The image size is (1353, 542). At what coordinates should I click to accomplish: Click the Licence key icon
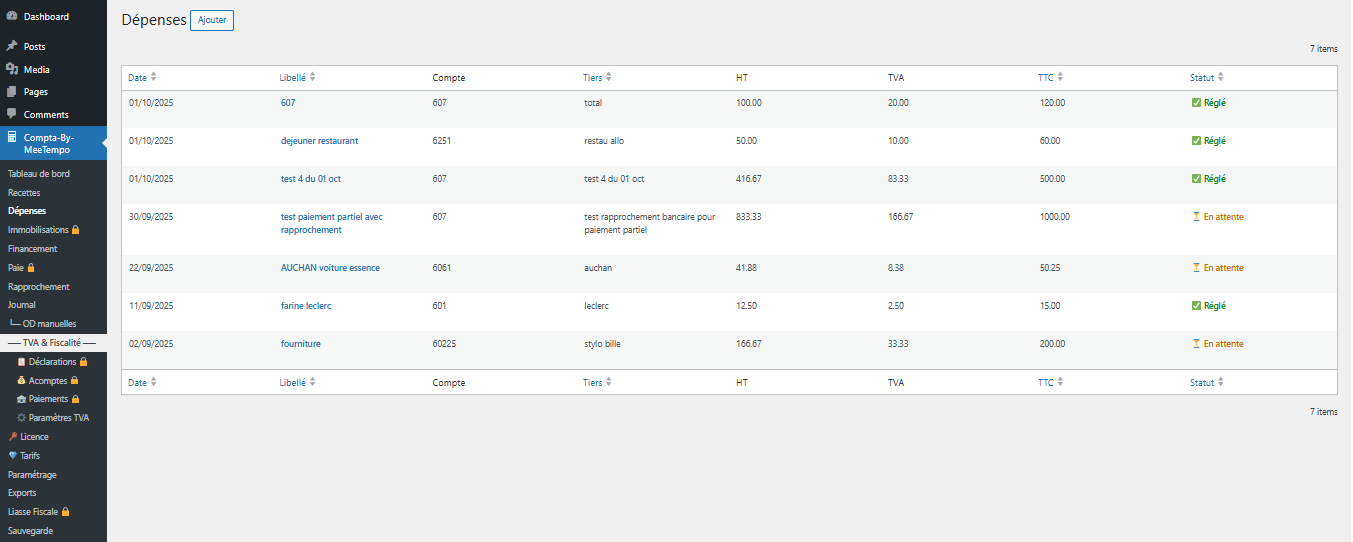point(12,437)
